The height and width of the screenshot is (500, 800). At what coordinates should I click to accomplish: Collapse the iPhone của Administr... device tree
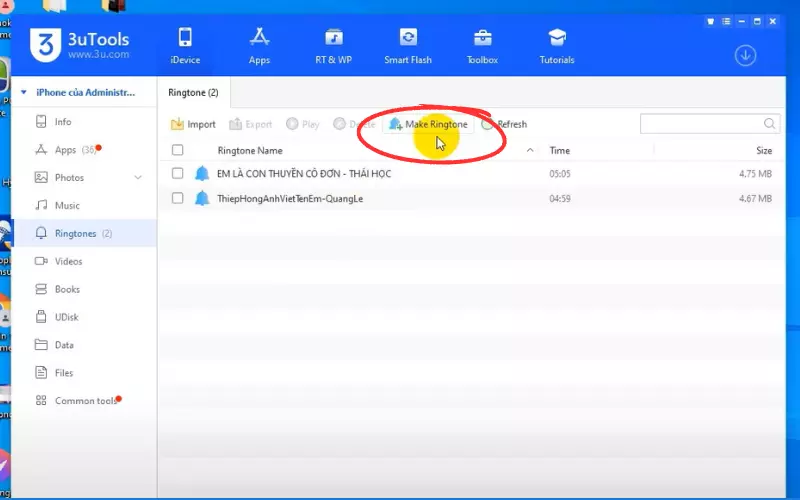tap(23, 92)
